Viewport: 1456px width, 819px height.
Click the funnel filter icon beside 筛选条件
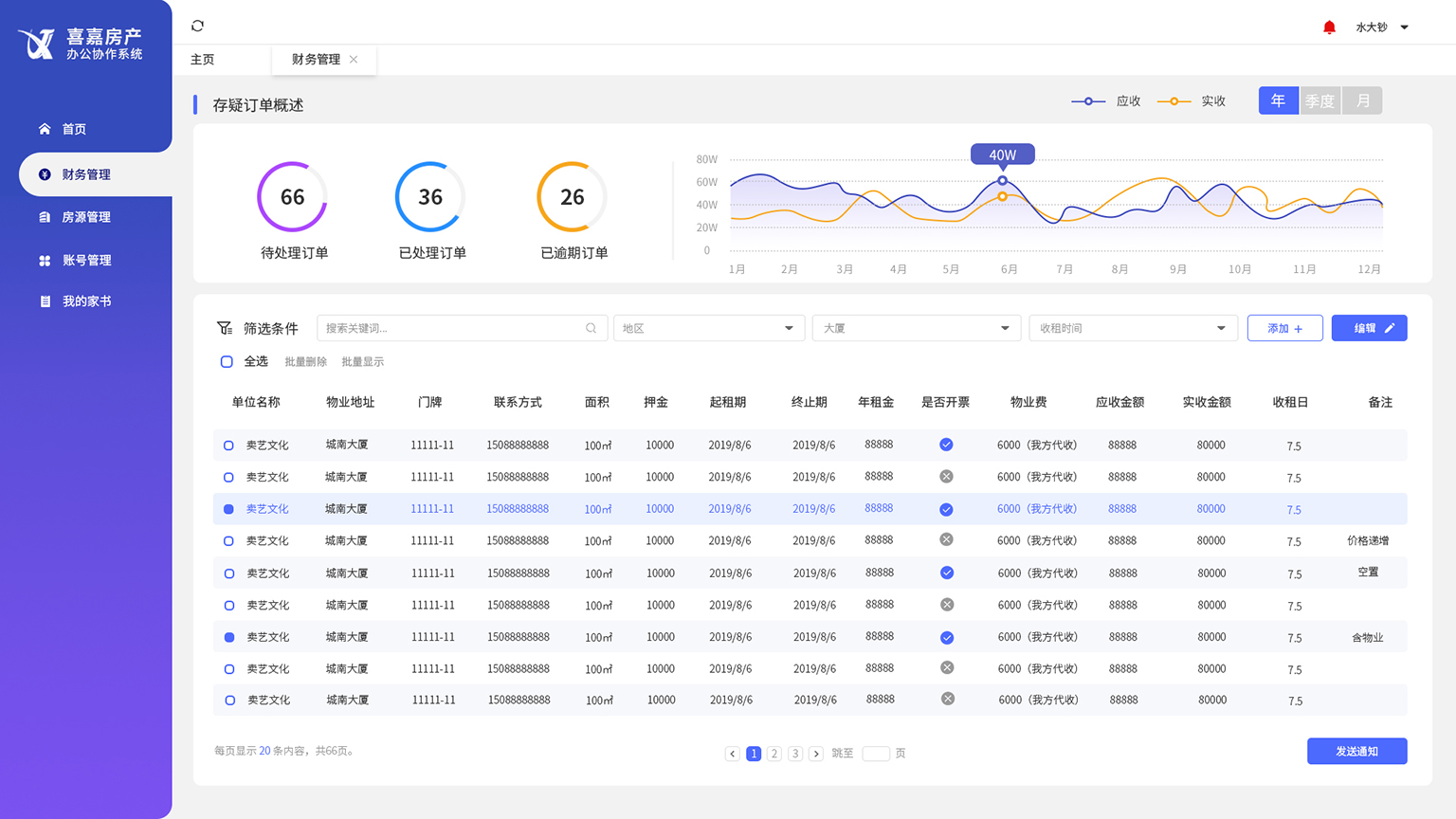click(x=225, y=328)
